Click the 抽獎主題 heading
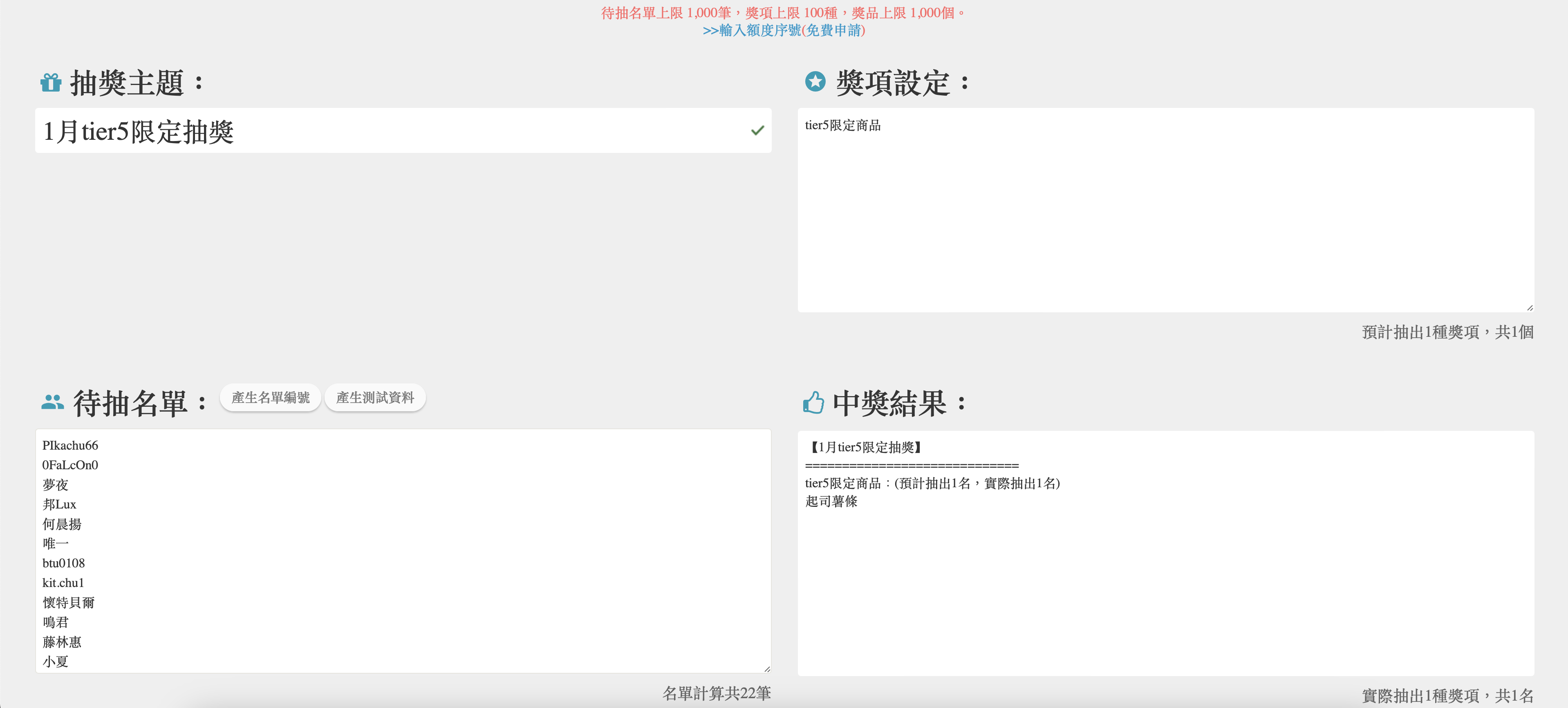Image resolution: width=1568 pixels, height=708 pixels. [137, 82]
